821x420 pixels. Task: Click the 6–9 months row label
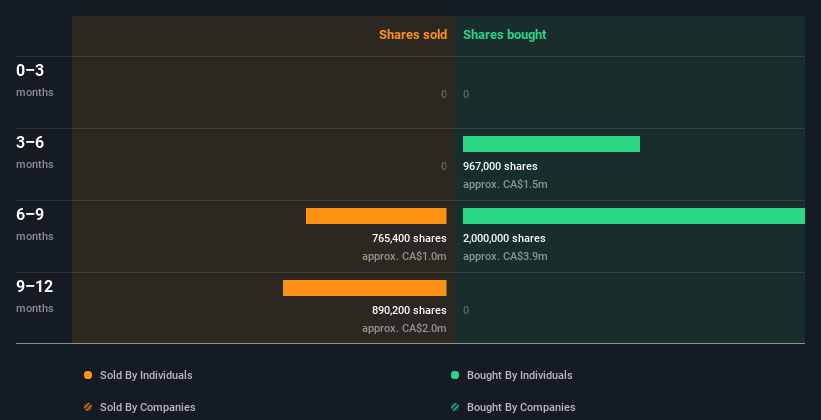35,224
